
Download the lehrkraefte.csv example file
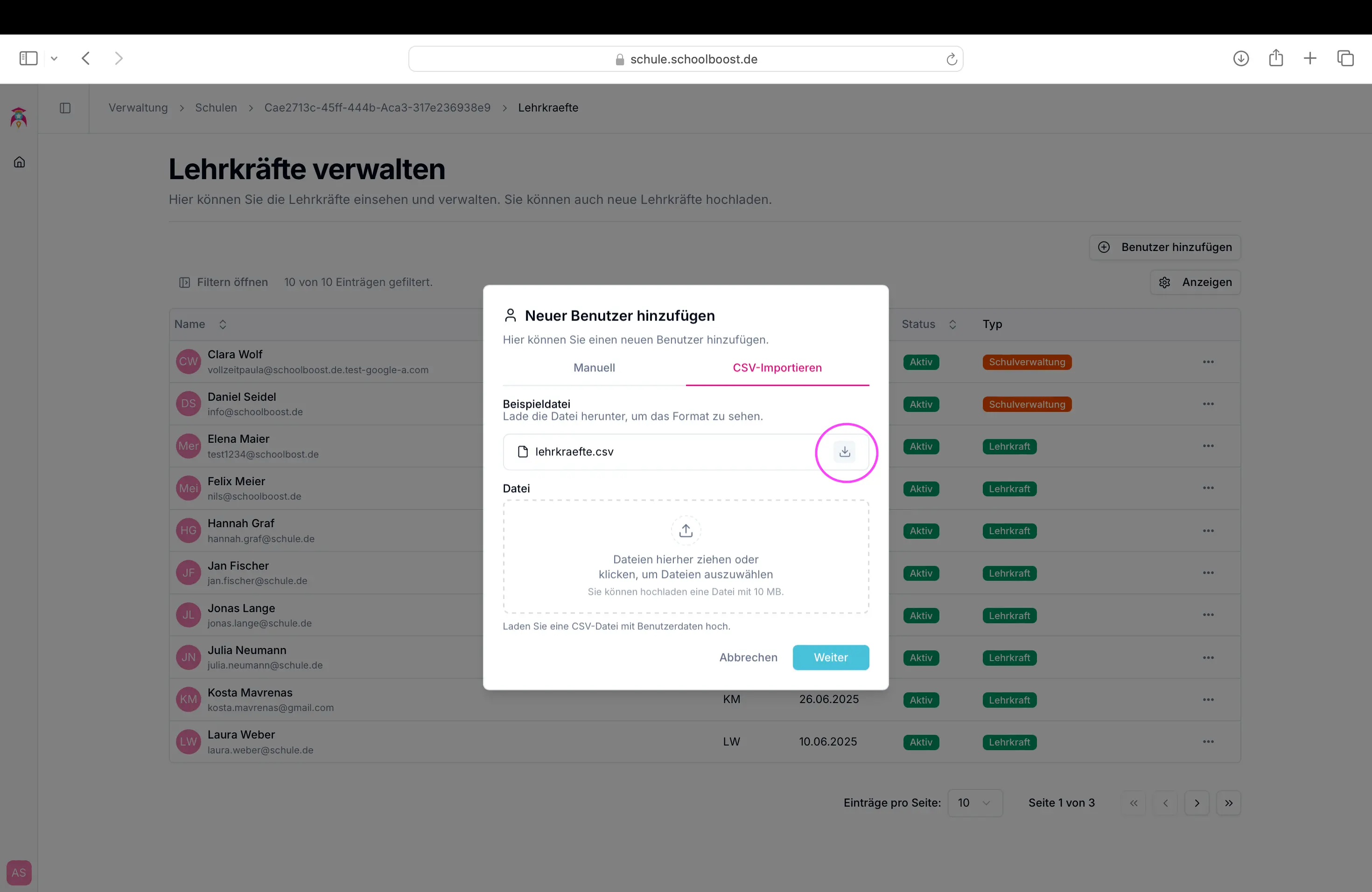click(x=845, y=452)
